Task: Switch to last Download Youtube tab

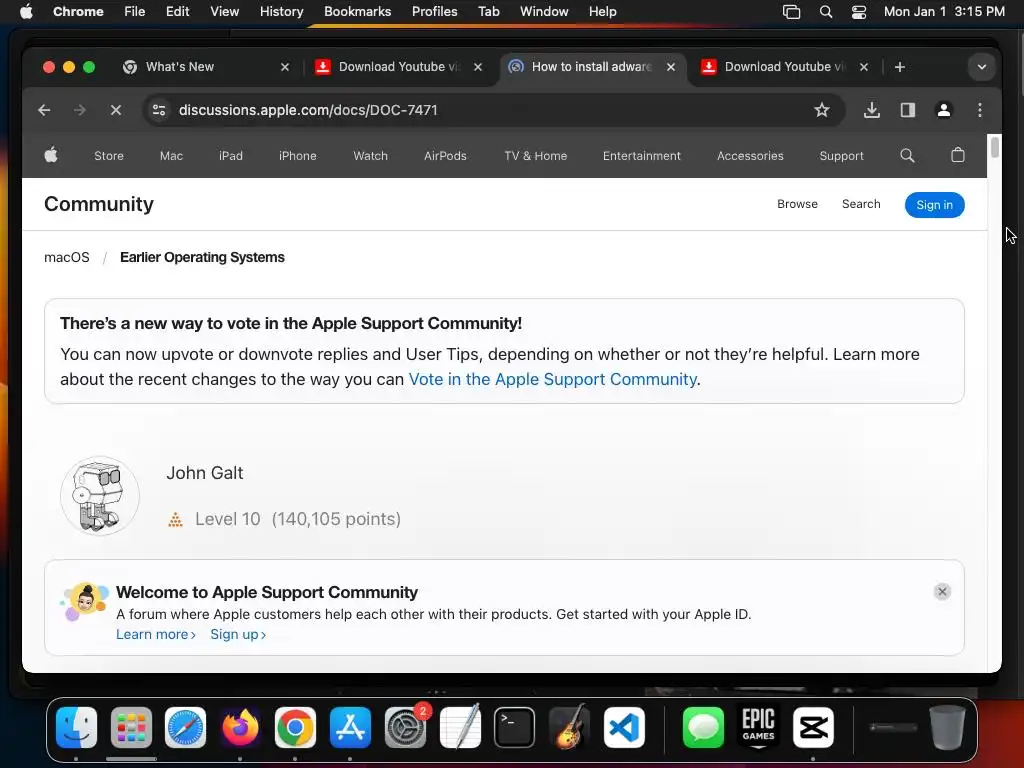Action: 784,67
